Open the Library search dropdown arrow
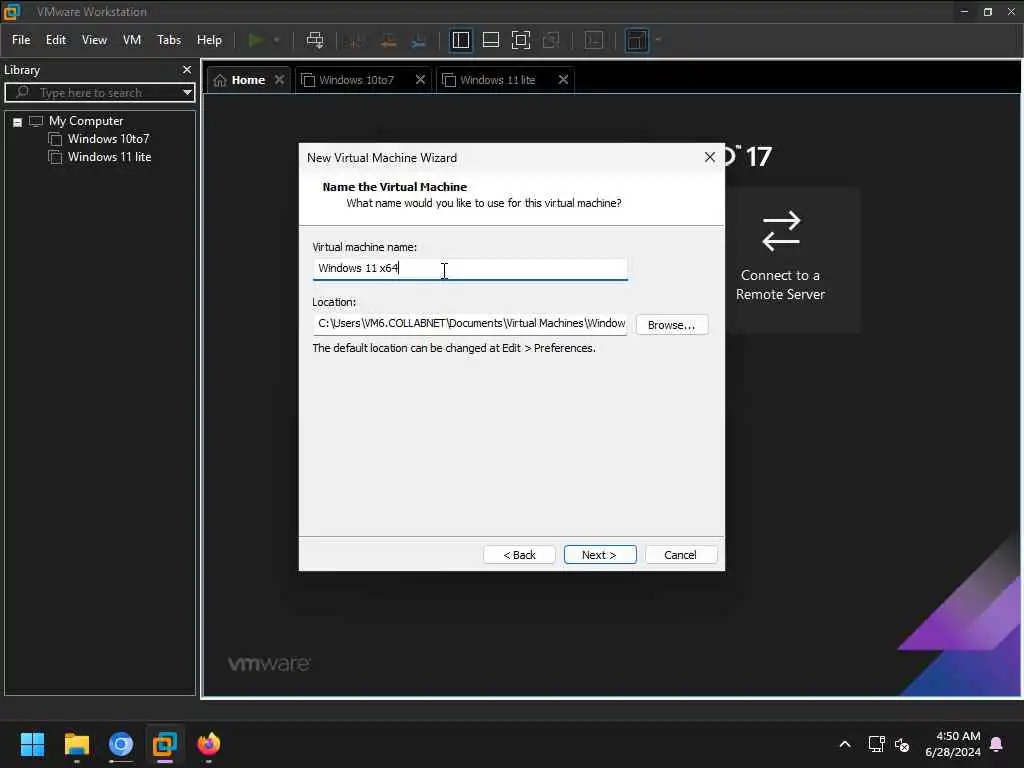The image size is (1024, 768). tap(187, 93)
